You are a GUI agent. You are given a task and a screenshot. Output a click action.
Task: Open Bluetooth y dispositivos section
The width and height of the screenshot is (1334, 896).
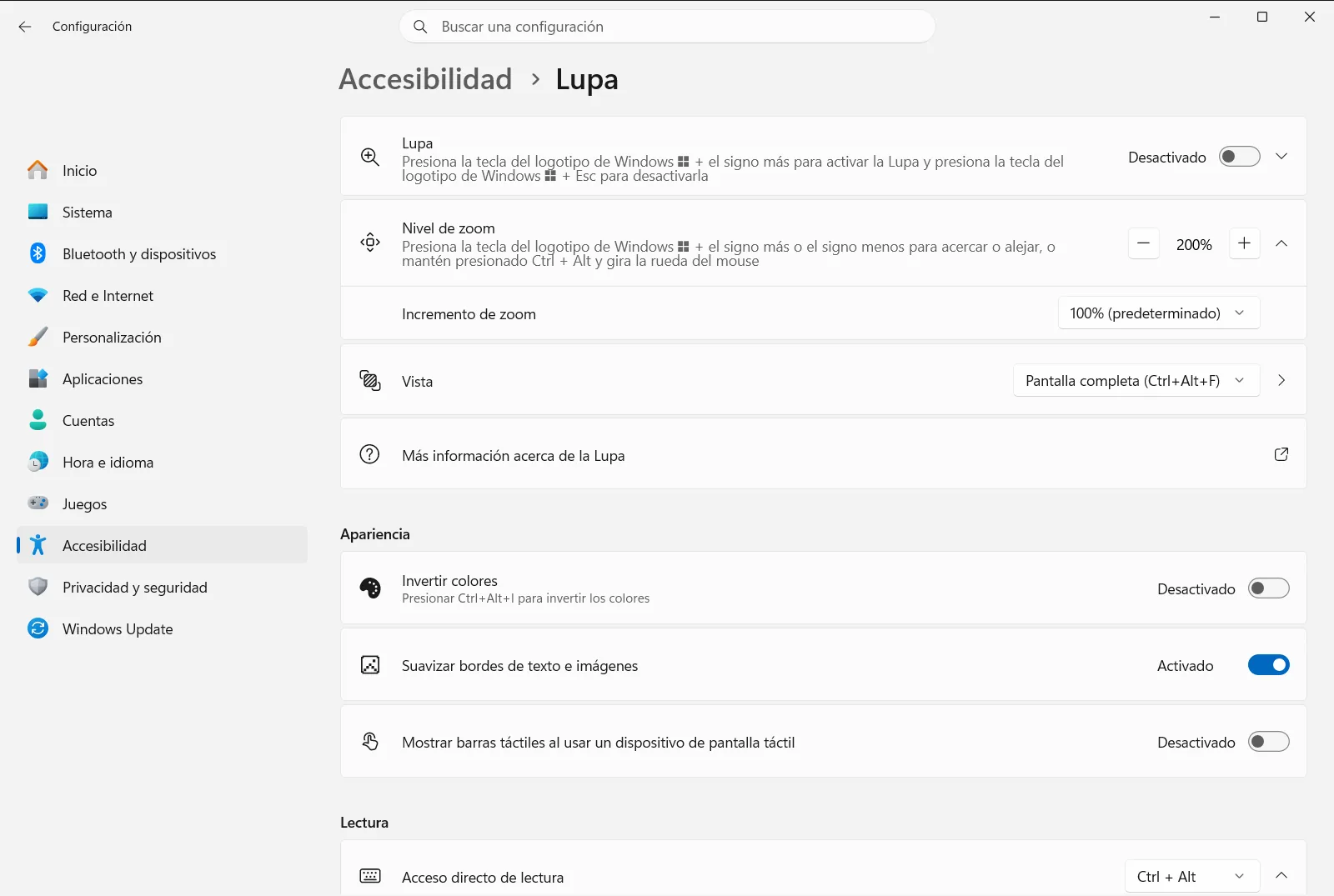coord(162,253)
